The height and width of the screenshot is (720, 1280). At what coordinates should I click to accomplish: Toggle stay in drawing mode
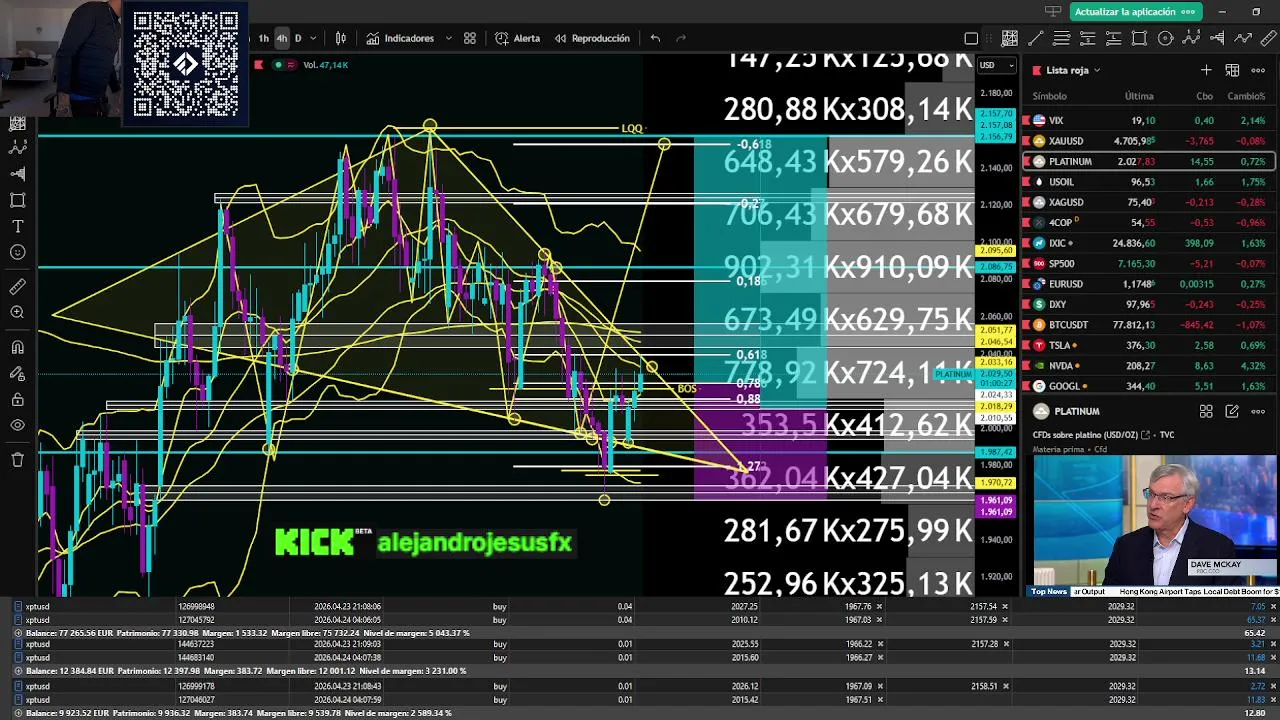coord(17,374)
